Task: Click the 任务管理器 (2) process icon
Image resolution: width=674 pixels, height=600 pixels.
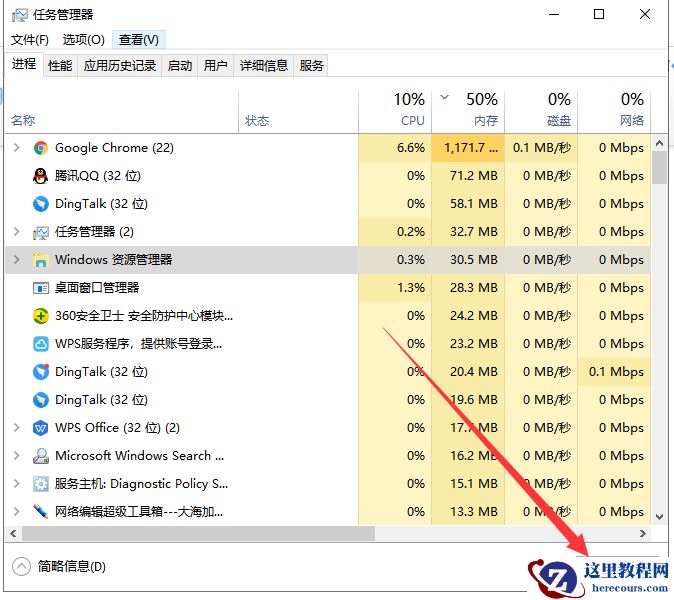Action: [41, 232]
